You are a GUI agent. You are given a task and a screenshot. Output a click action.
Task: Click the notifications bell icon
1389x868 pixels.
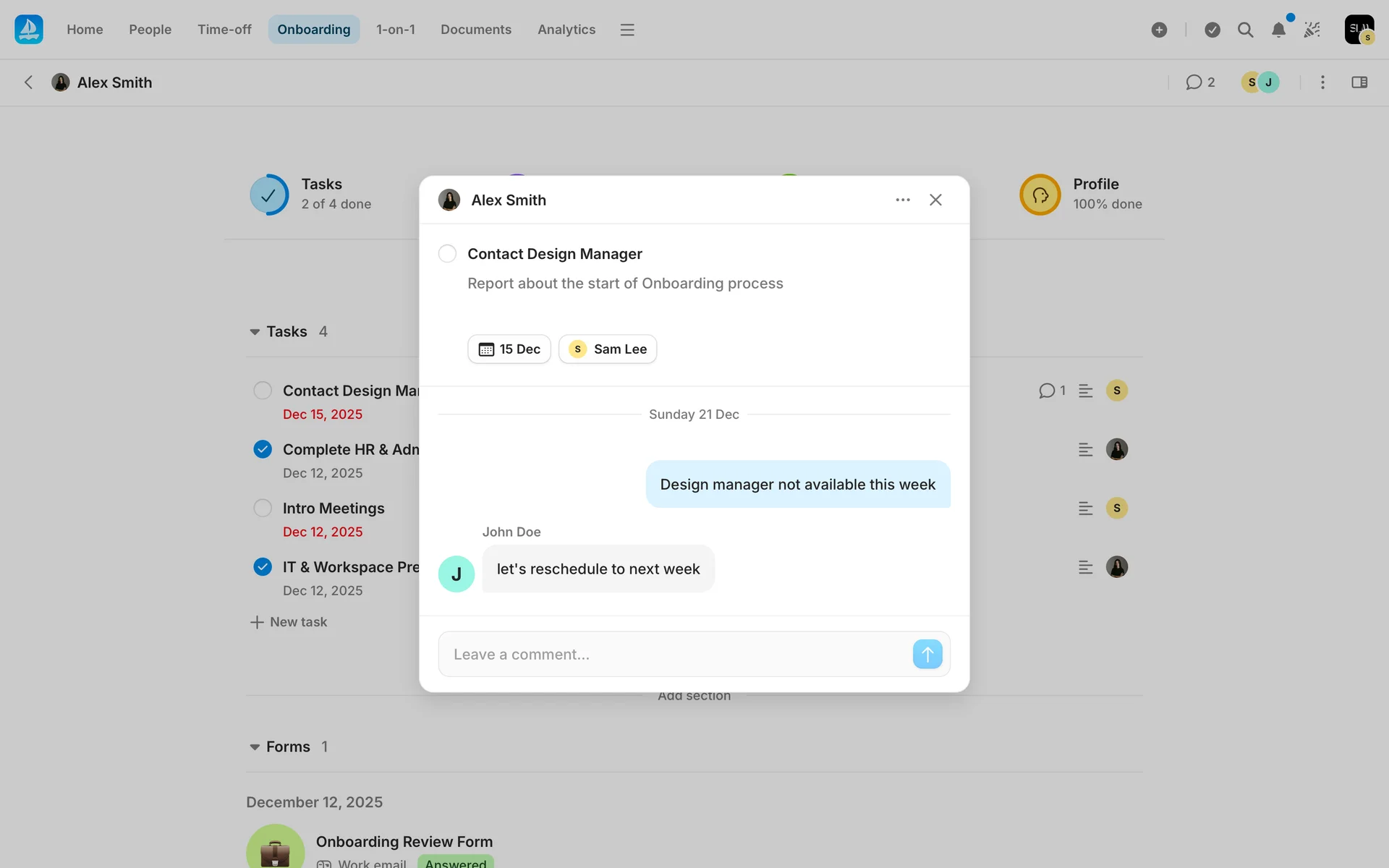tap(1278, 30)
